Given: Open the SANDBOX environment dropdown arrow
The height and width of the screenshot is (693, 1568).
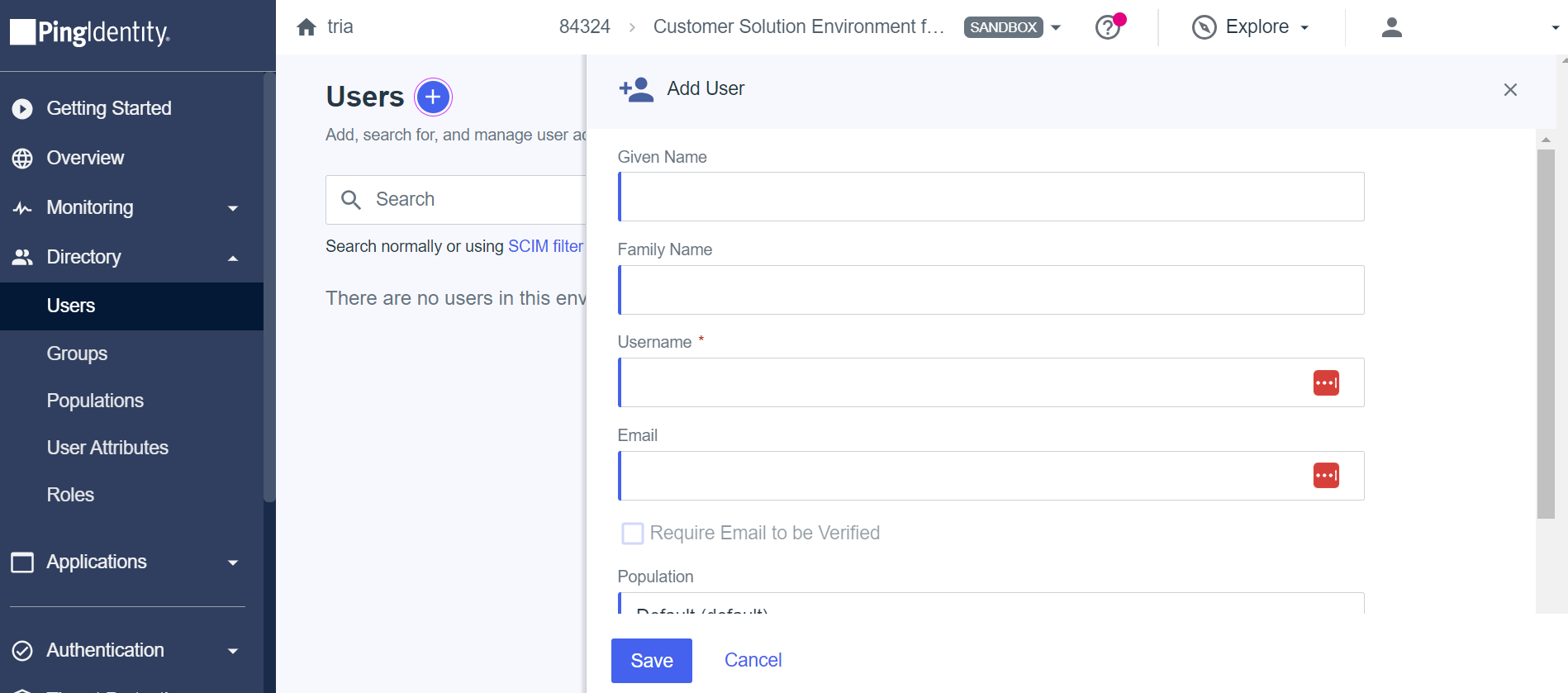Looking at the screenshot, I should (x=1056, y=27).
